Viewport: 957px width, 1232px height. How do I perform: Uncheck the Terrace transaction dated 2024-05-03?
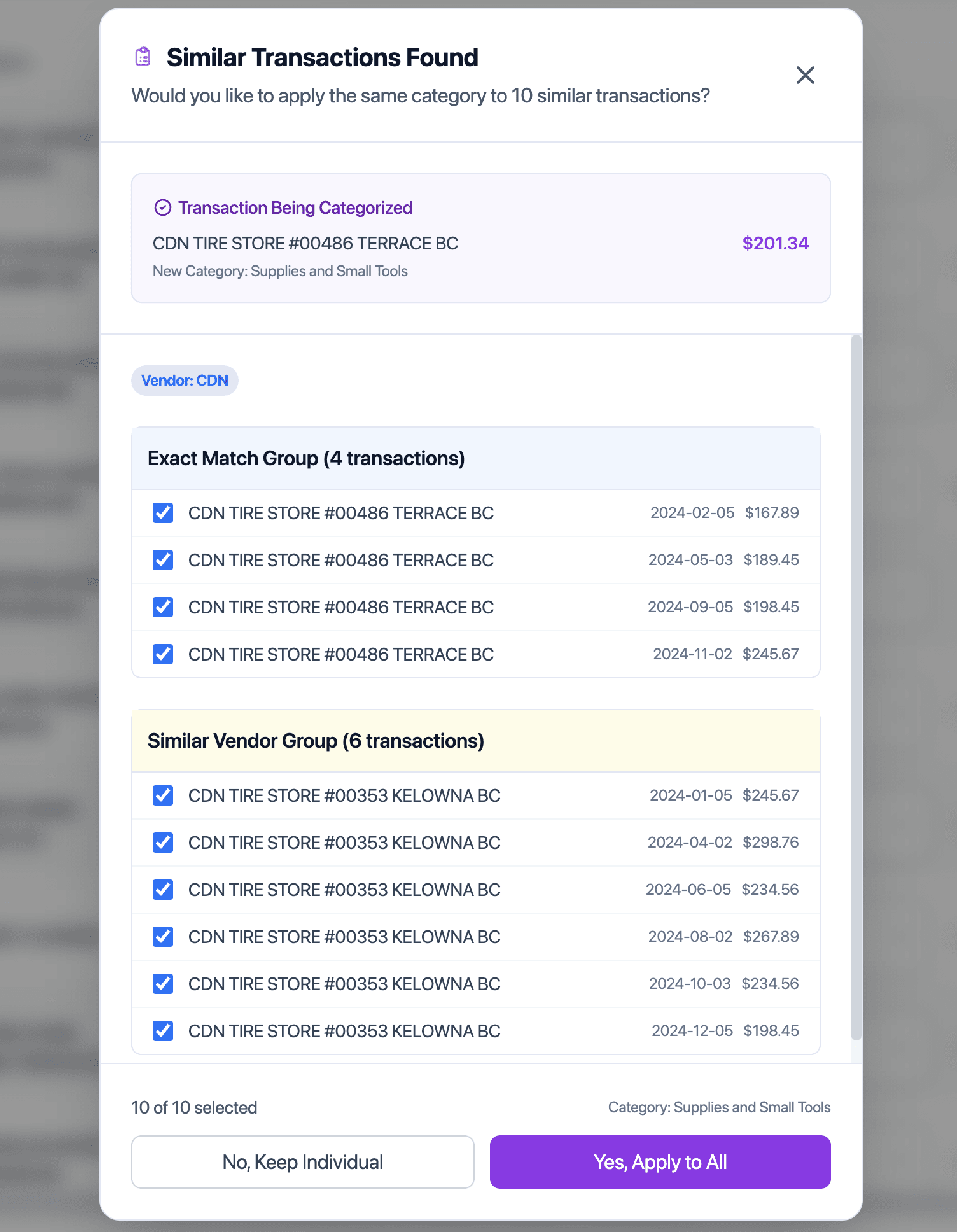(163, 560)
